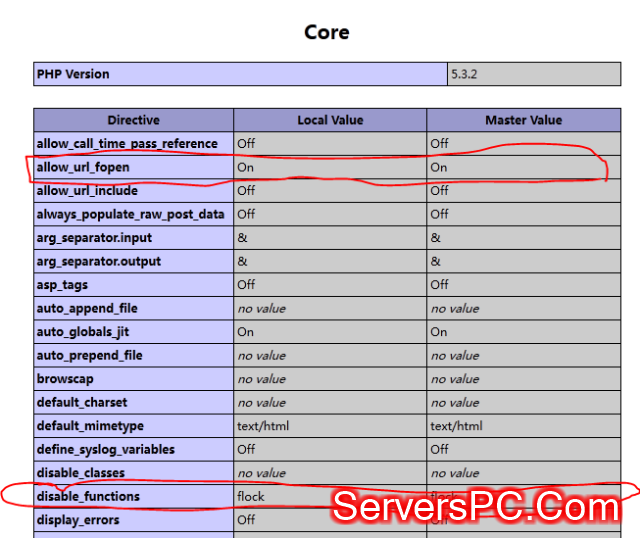
Task: Click the allow_url_fopen directive name
Action: click(83, 167)
